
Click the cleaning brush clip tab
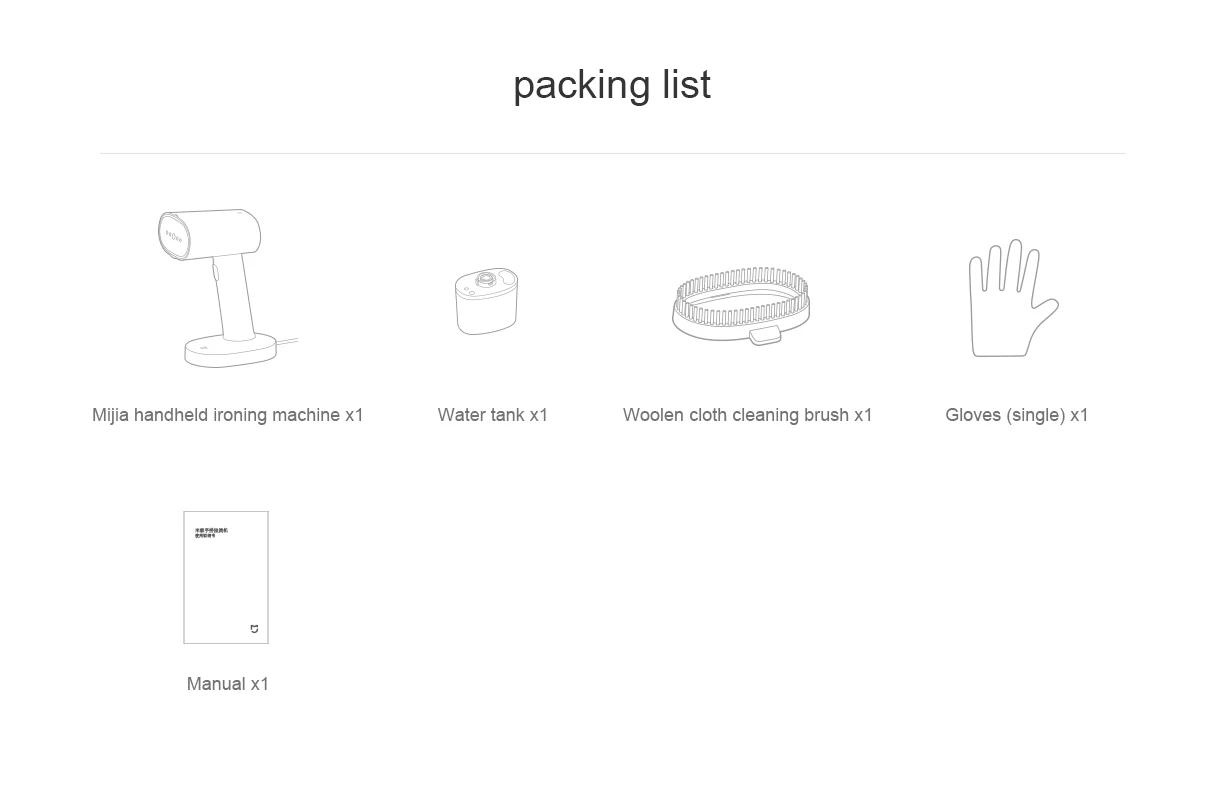click(765, 335)
